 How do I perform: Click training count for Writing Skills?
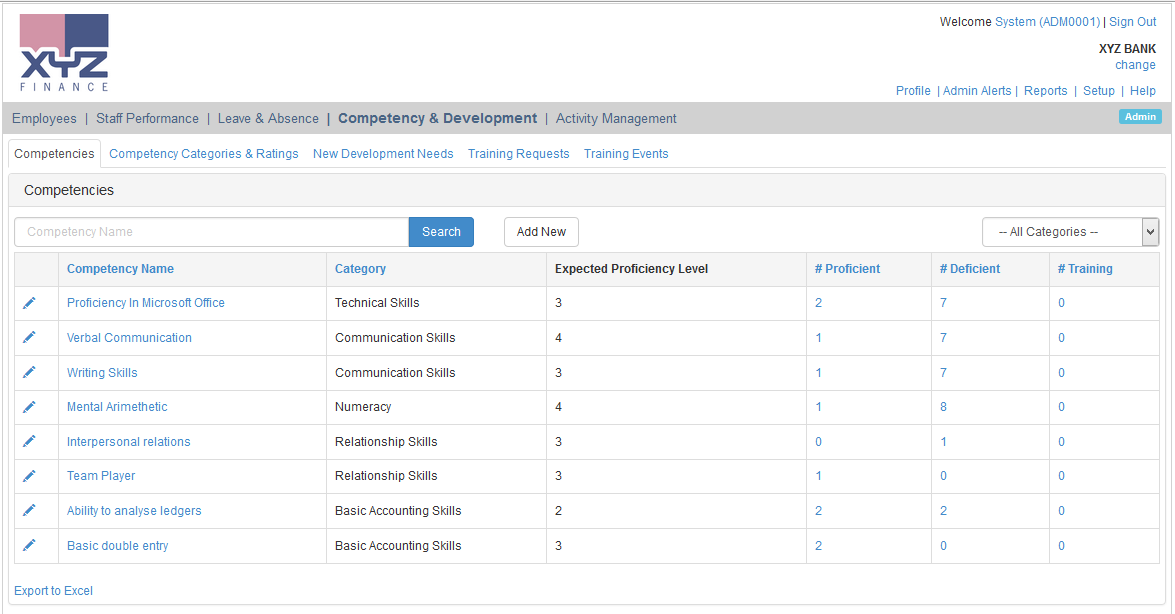1061,373
